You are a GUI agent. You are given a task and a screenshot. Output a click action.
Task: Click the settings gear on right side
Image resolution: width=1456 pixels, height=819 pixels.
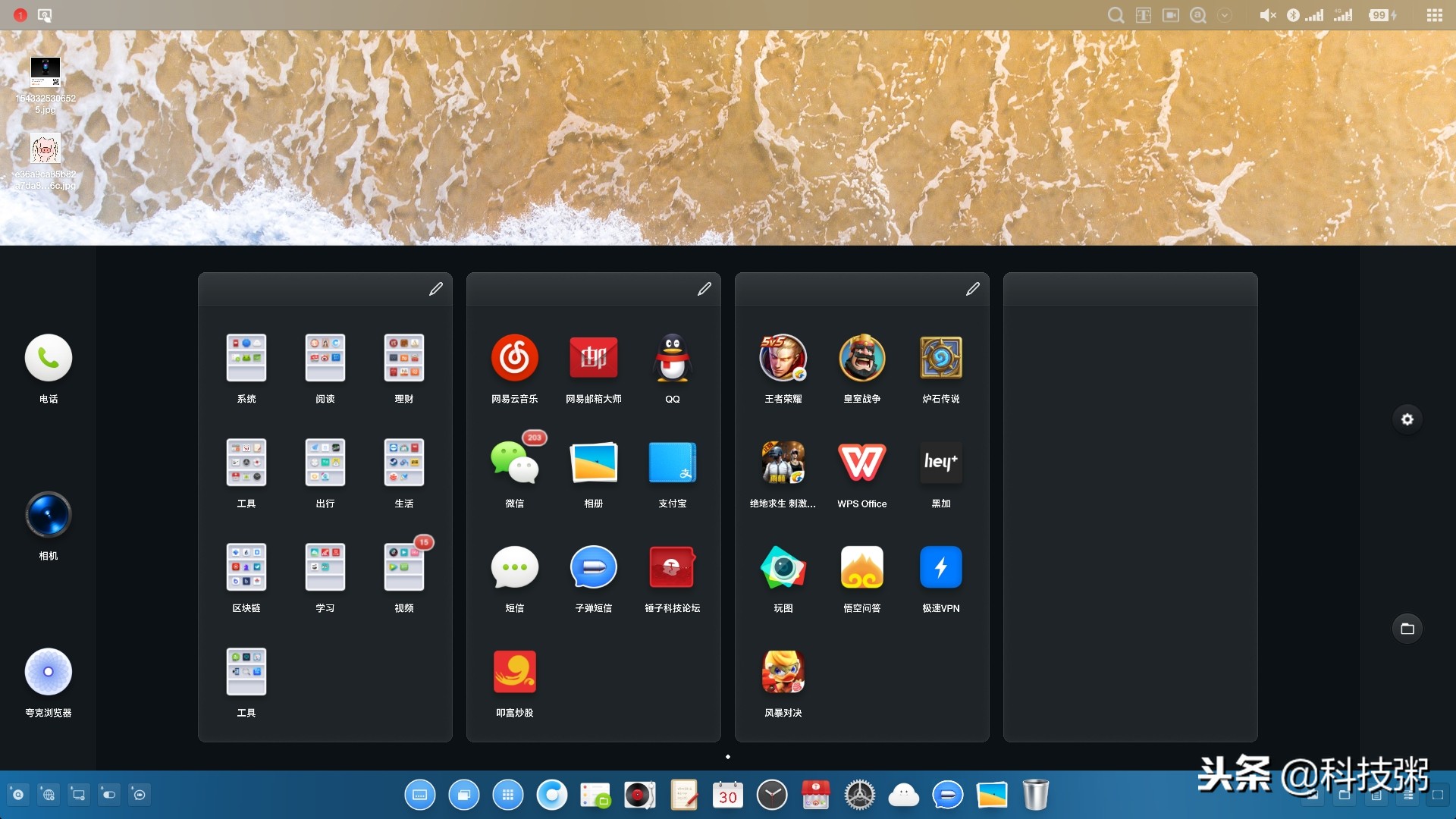coord(1407,419)
